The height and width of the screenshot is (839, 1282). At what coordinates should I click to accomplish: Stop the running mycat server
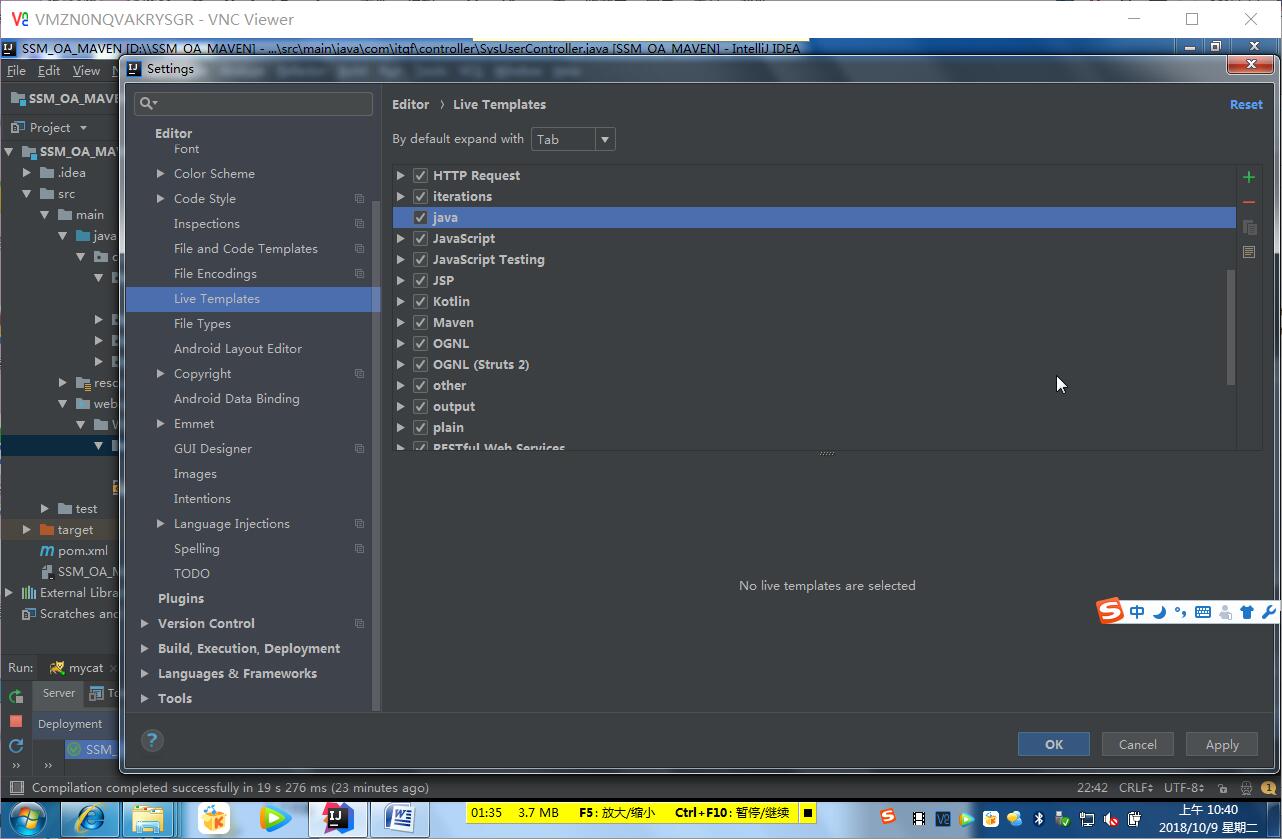pos(16,721)
